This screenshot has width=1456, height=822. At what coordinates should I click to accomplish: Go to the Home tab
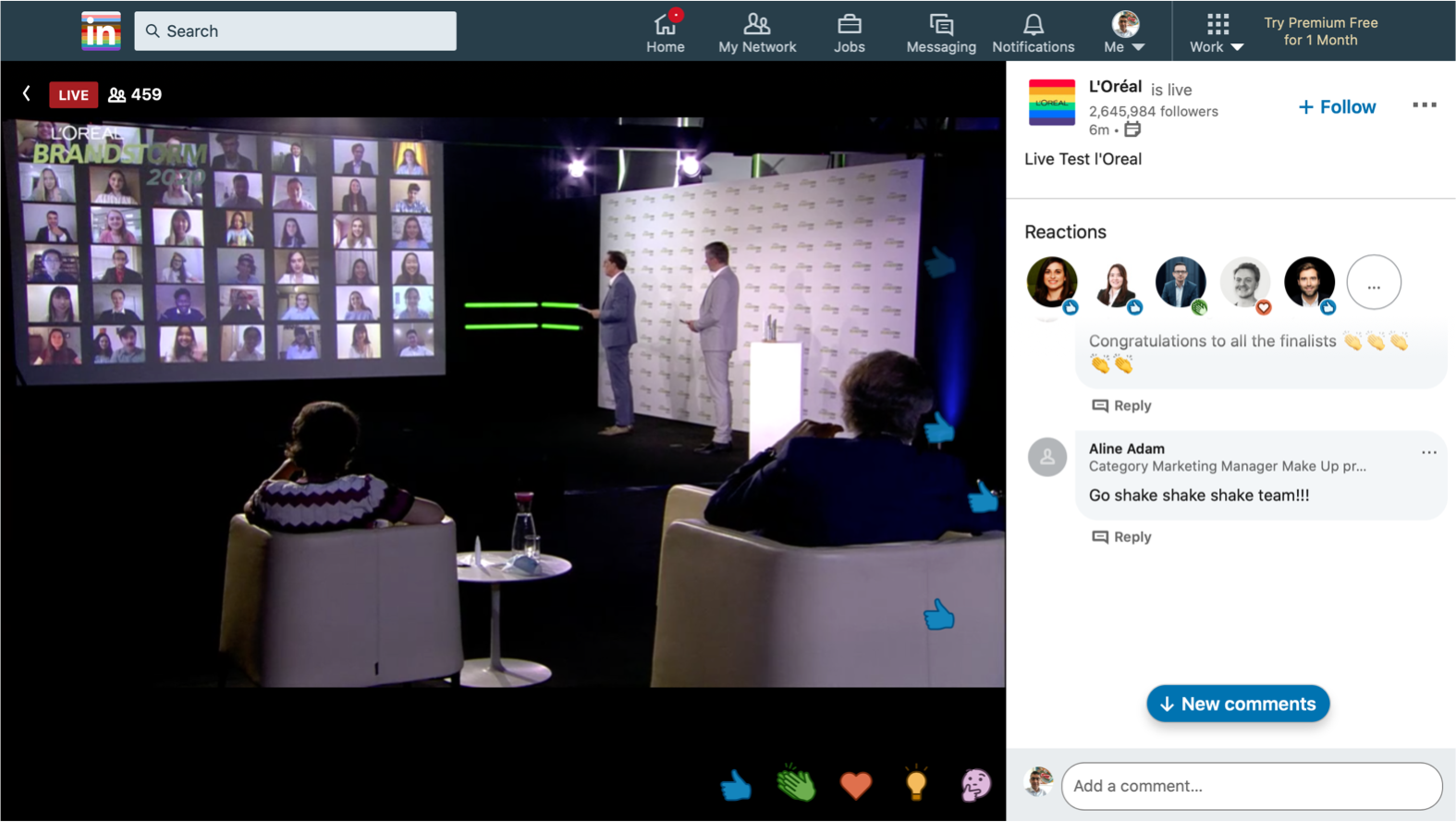point(665,32)
